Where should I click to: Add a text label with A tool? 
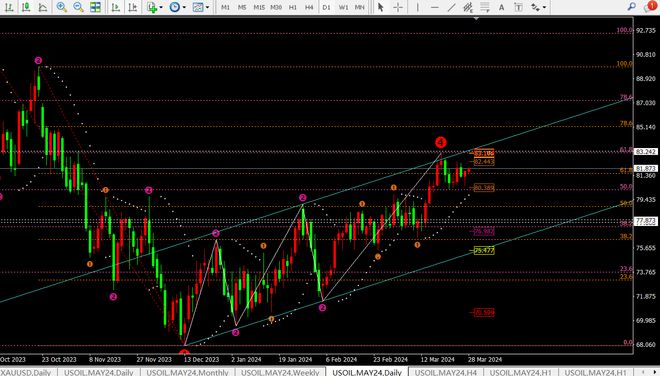click(501, 7)
